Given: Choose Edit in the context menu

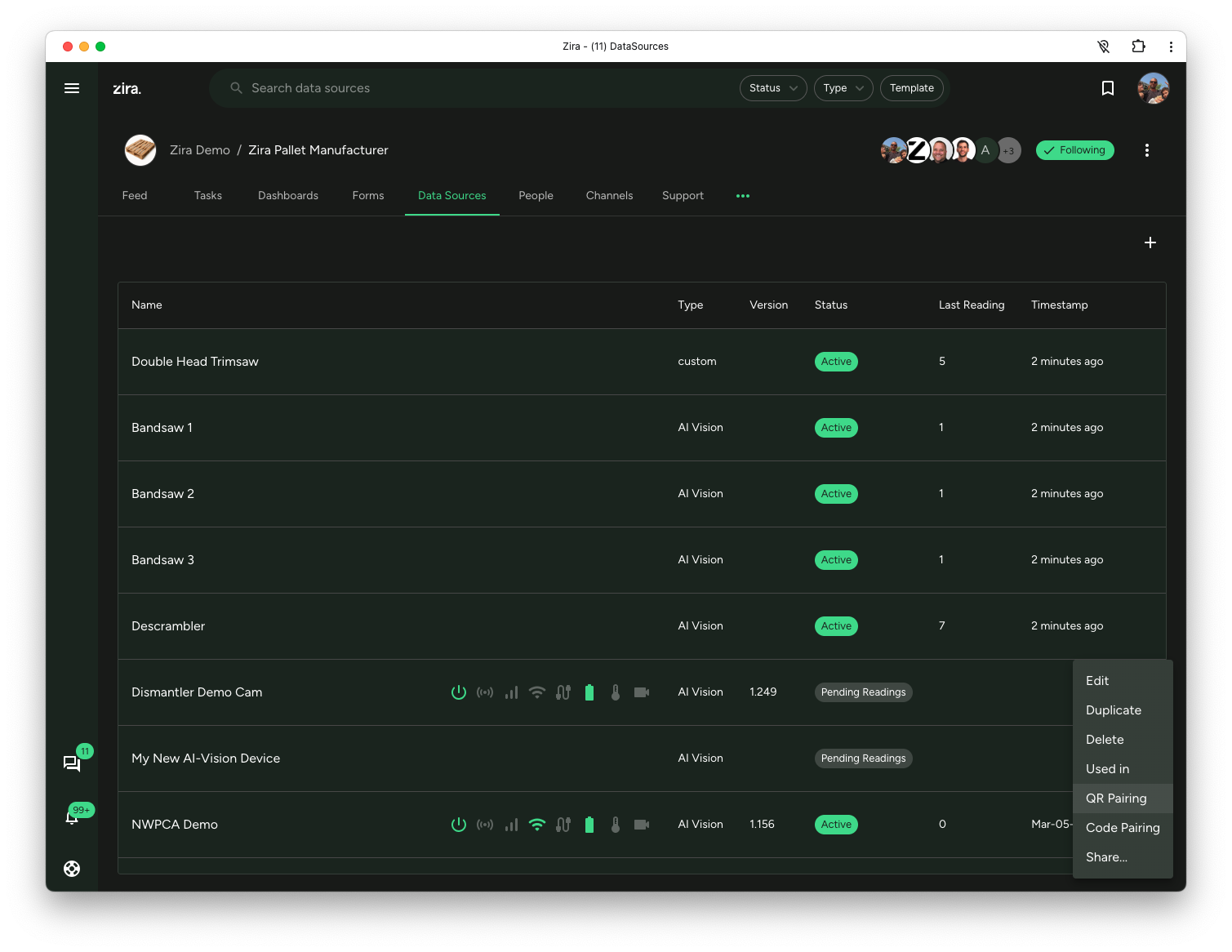Looking at the screenshot, I should click(1123, 681).
